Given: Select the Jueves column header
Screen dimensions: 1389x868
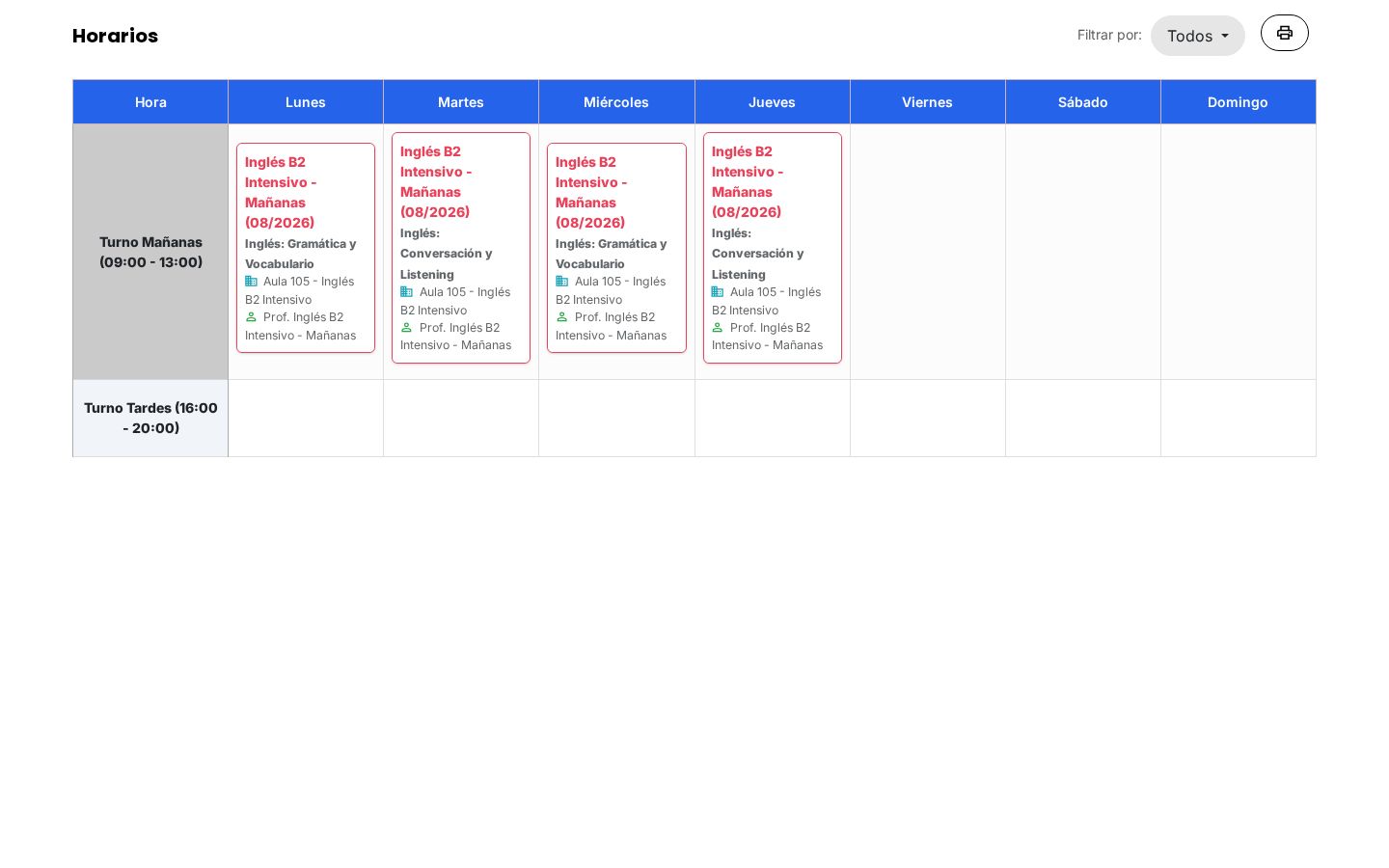Looking at the screenshot, I should point(773,102).
